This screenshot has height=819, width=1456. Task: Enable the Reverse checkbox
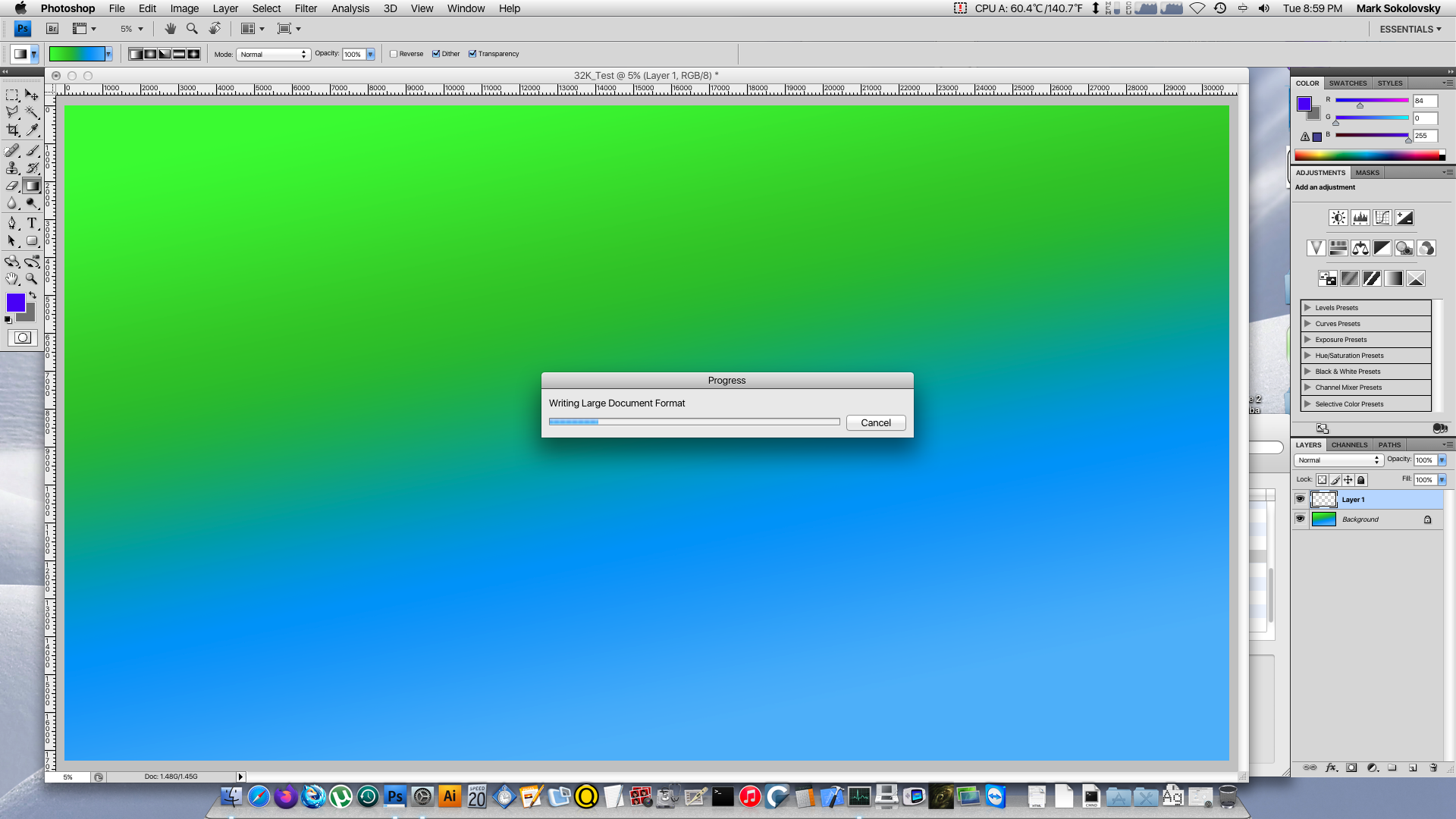click(x=394, y=54)
